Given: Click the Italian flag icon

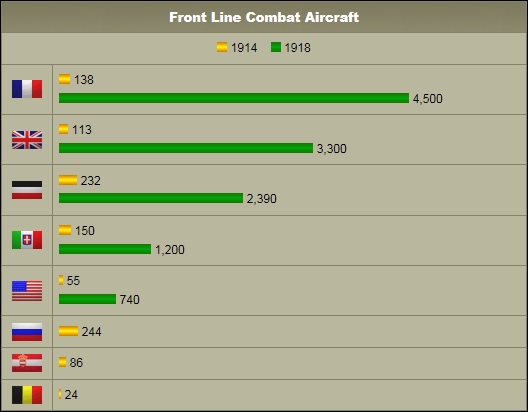Looking at the screenshot, I should 27,240.
